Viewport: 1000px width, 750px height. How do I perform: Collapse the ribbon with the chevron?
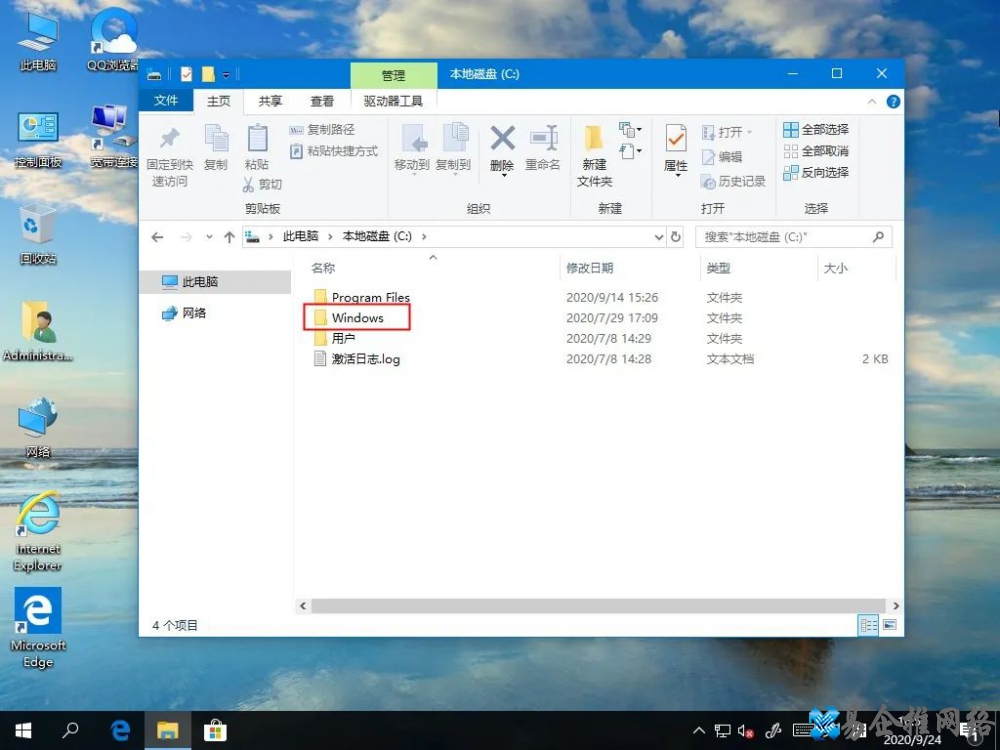click(x=873, y=100)
